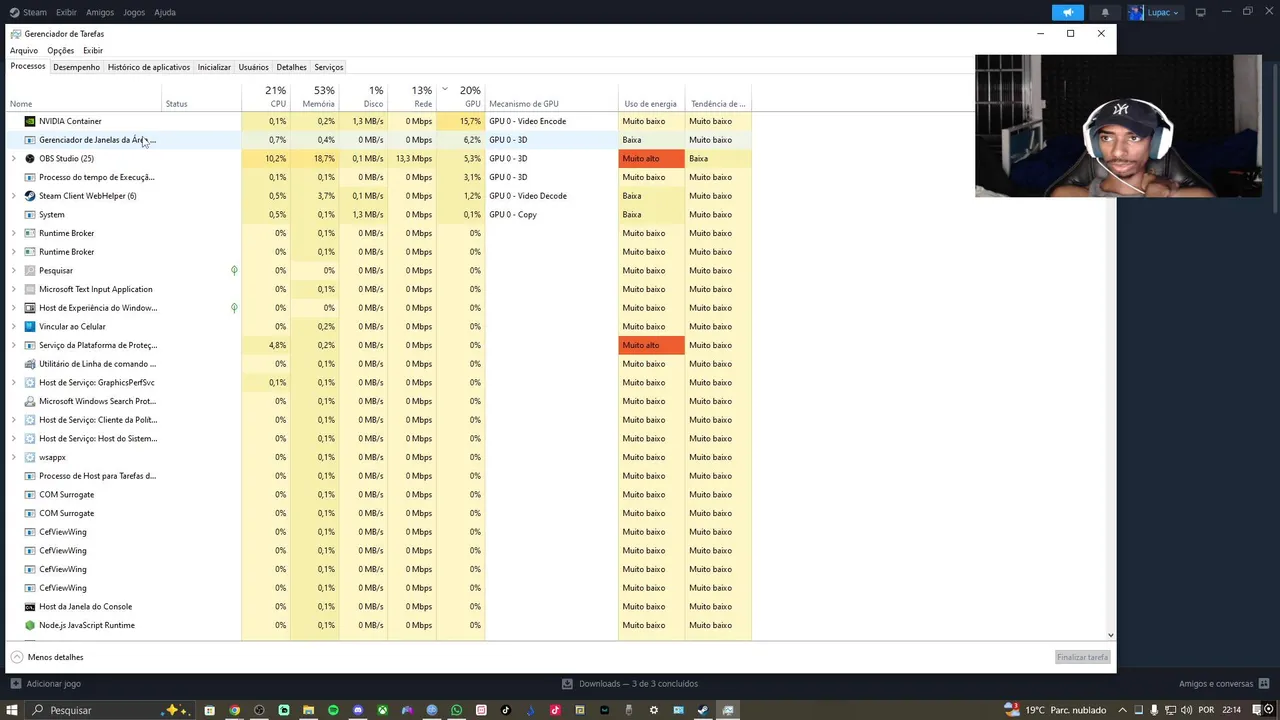The width and height of the screenshot is (1280, 720).
Task: Open the Lupac account dropdown in Steam
Action: 1155,12
